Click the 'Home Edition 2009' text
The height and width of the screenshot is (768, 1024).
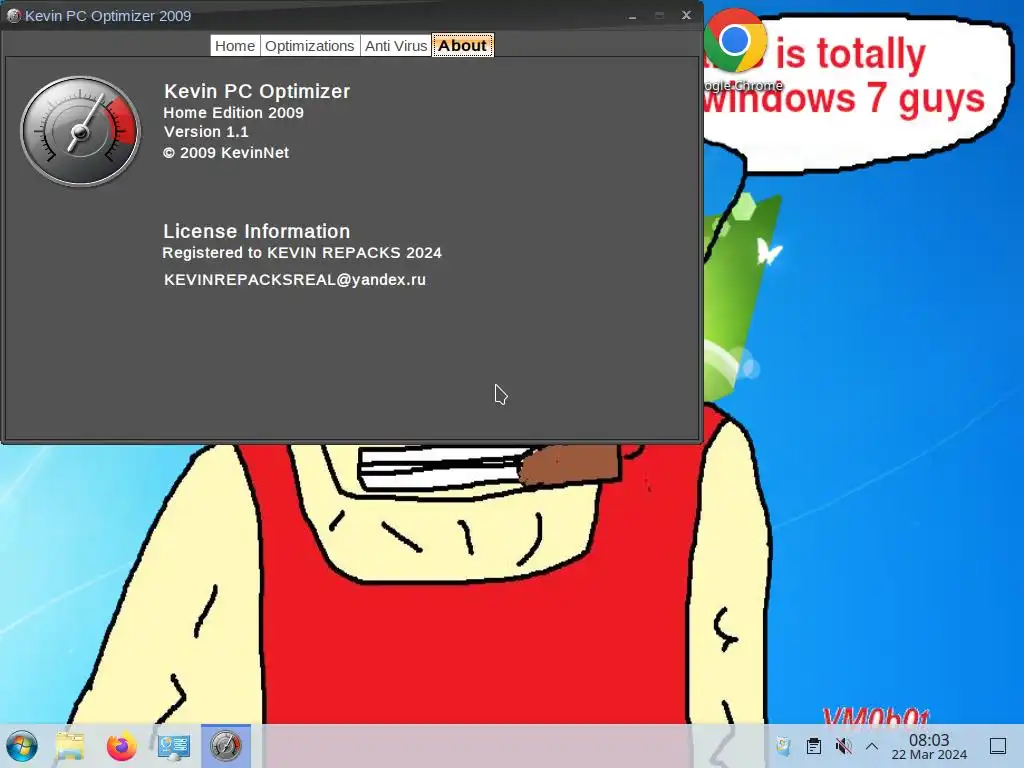[233, 112]
